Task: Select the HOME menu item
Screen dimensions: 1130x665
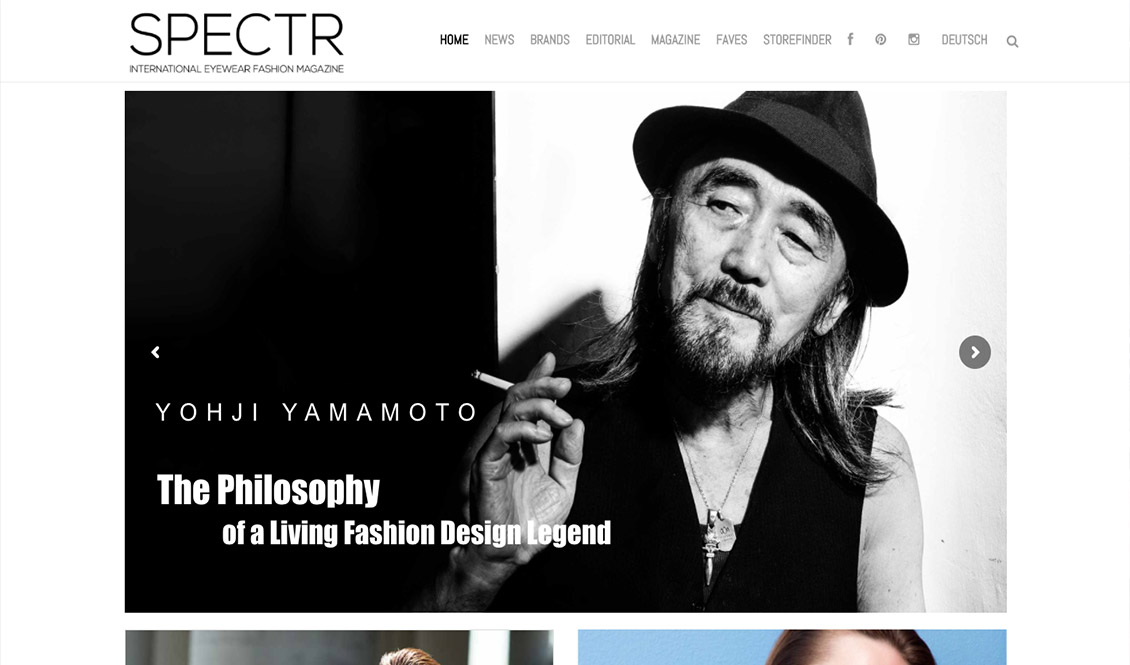Action: point(454,40)
